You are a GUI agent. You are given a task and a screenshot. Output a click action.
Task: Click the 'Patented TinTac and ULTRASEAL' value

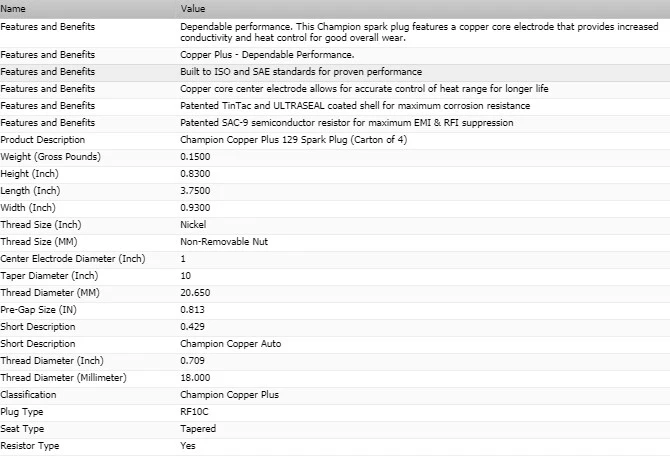(x=355, y=106)
